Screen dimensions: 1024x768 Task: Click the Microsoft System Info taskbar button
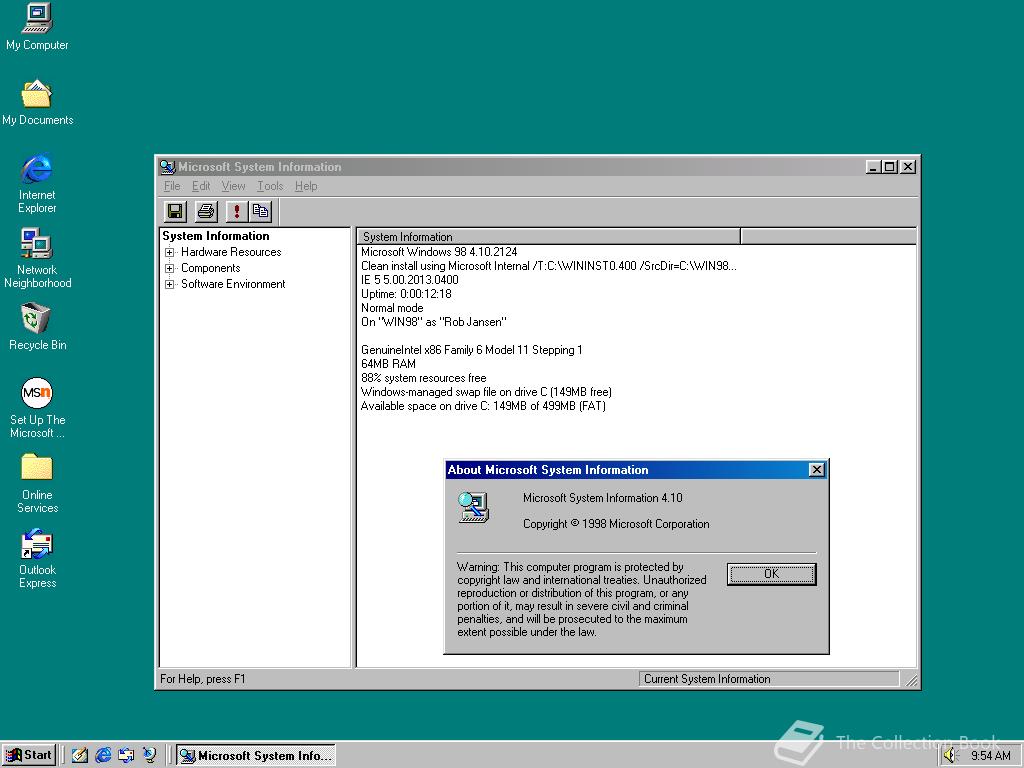pyautogui.click(x=256, y=756)
